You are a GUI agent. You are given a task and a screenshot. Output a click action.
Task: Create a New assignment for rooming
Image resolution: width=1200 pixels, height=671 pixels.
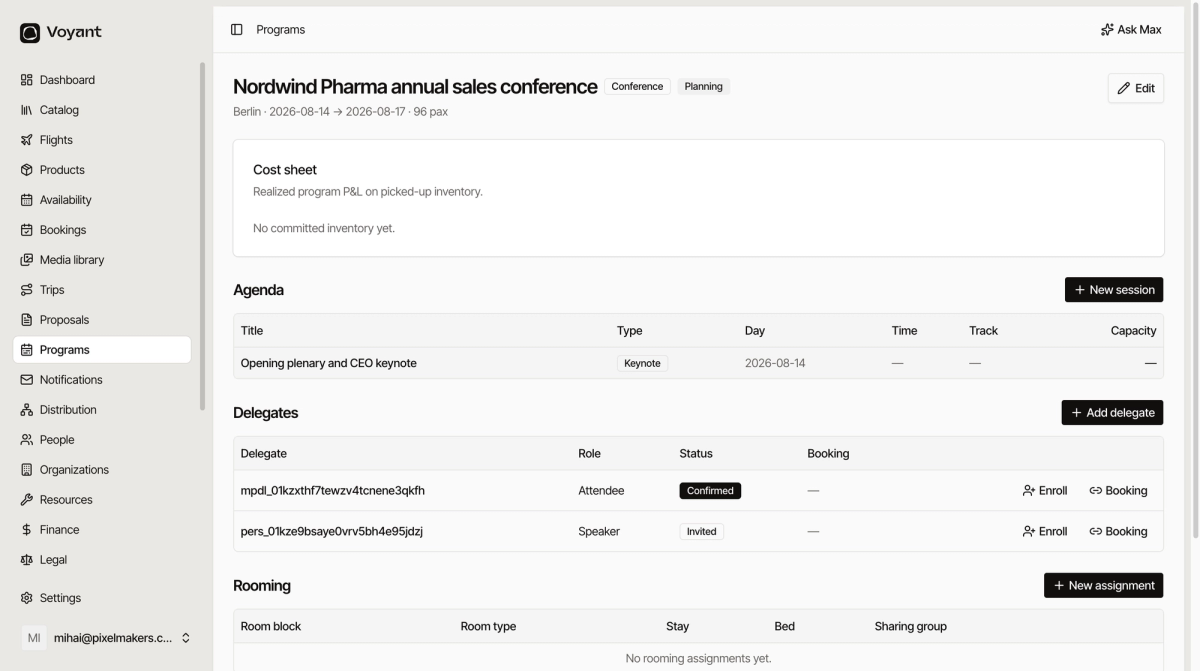click(x=1104, y=586)
